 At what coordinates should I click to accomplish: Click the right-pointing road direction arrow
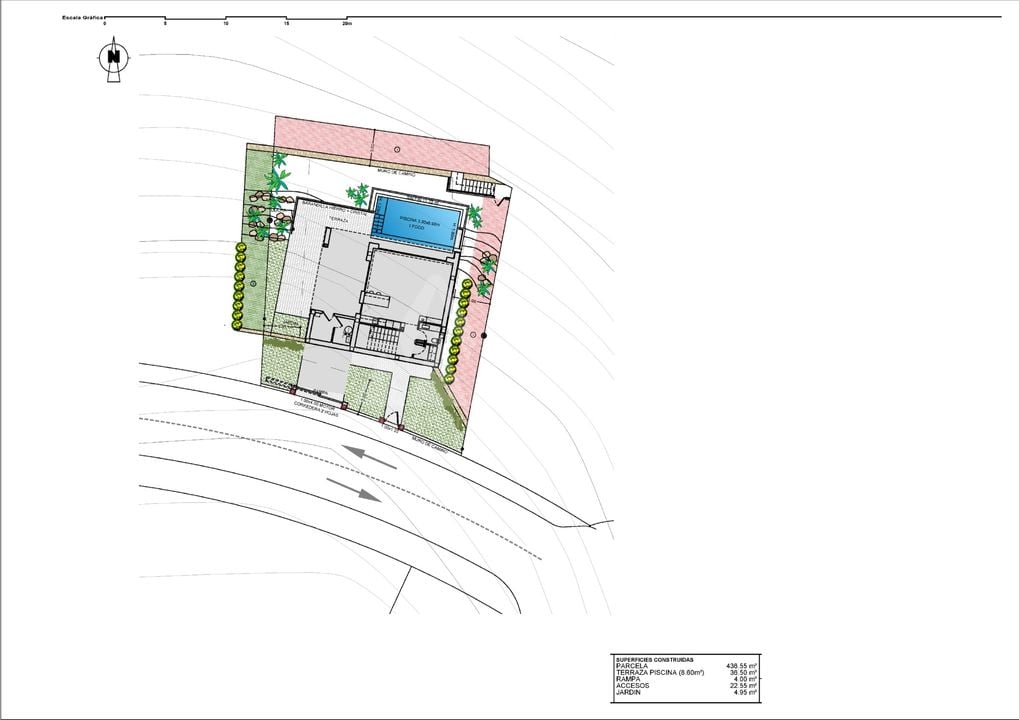tap(354, 489)
